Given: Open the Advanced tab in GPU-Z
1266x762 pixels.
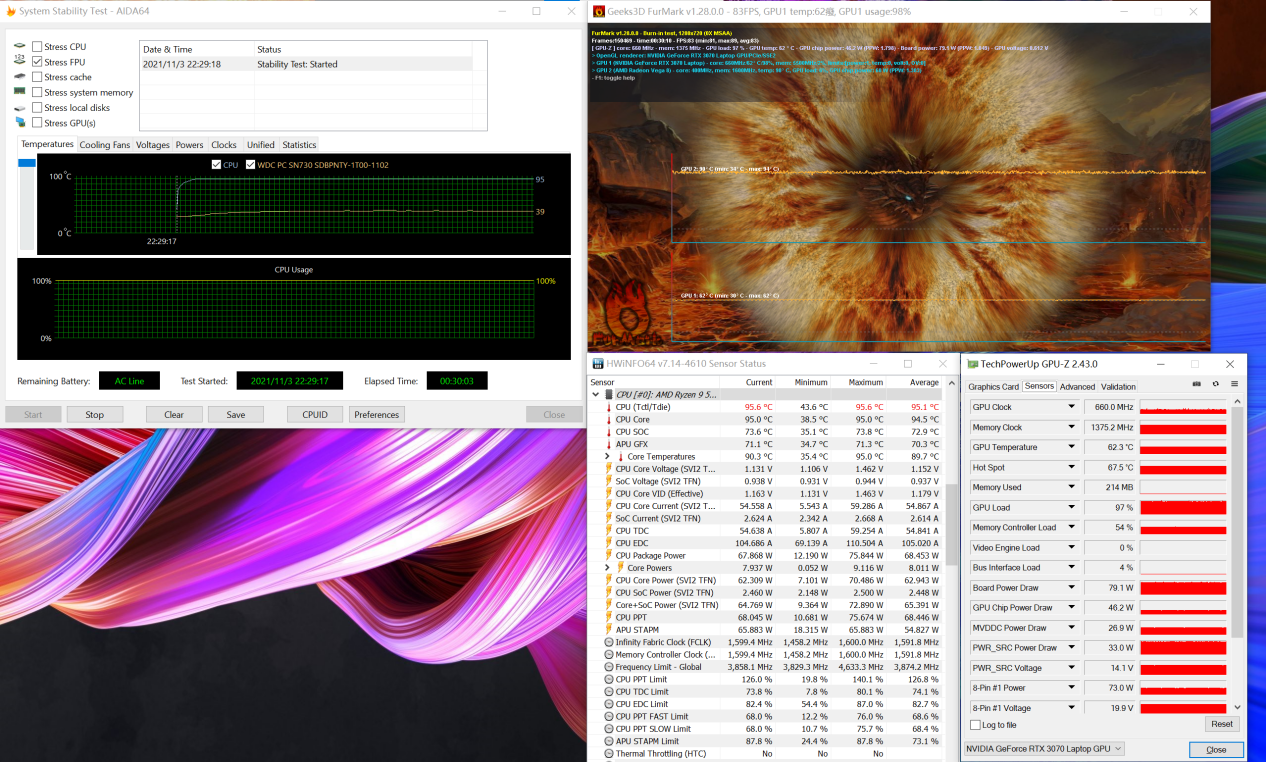Looking at the screenshot, I should tap(1077, 387).
